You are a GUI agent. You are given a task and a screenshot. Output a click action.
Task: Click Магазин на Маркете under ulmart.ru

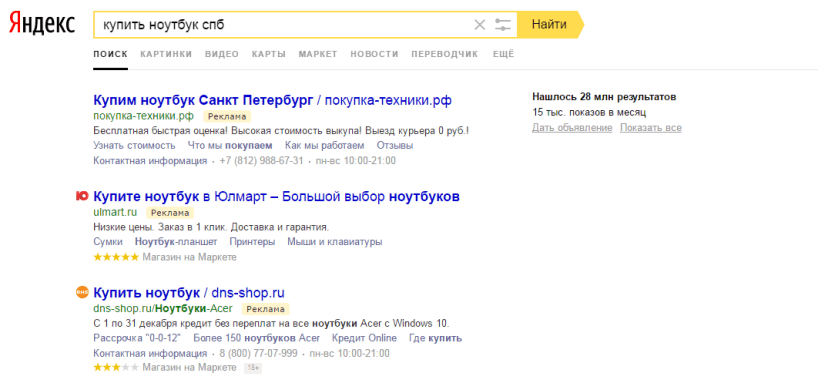pyautogui.click(x=189, y=257)
